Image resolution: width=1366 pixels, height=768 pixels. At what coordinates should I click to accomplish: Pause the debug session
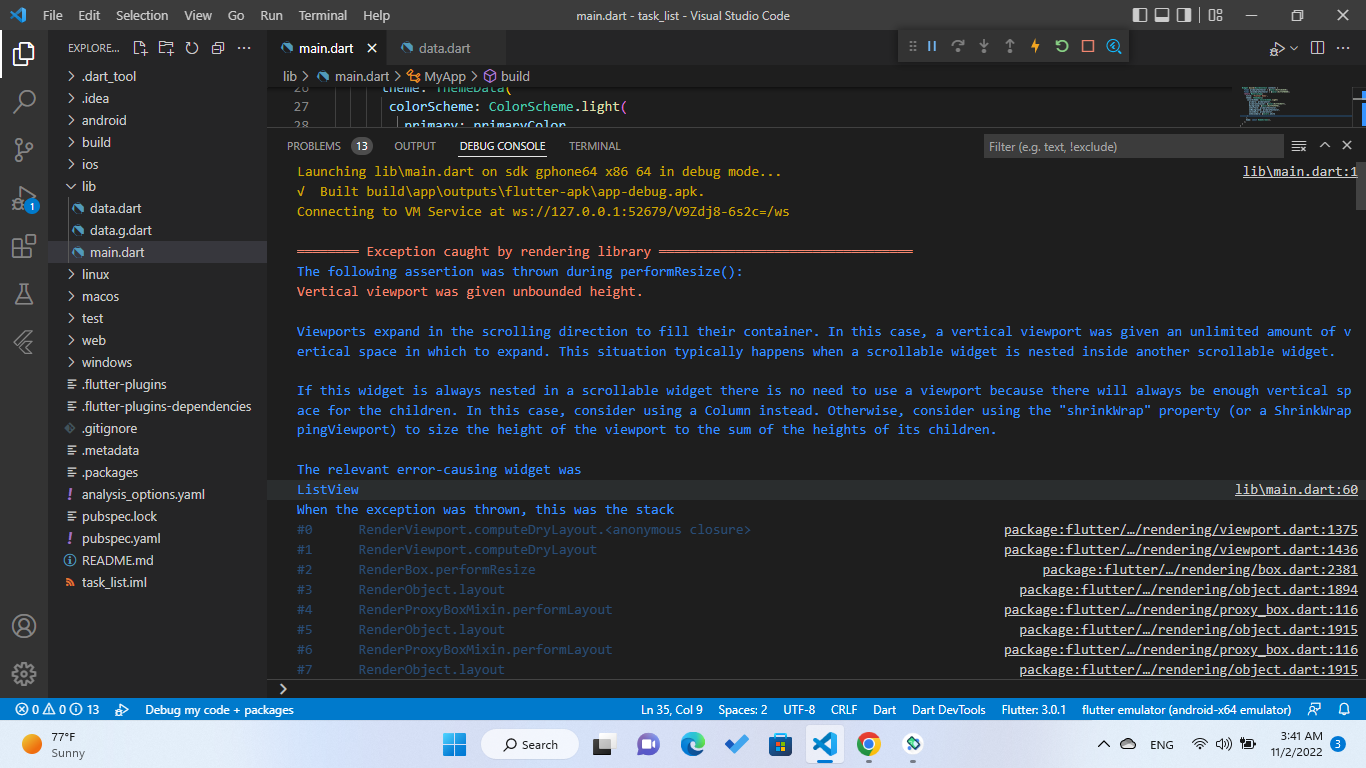[932, 46]
